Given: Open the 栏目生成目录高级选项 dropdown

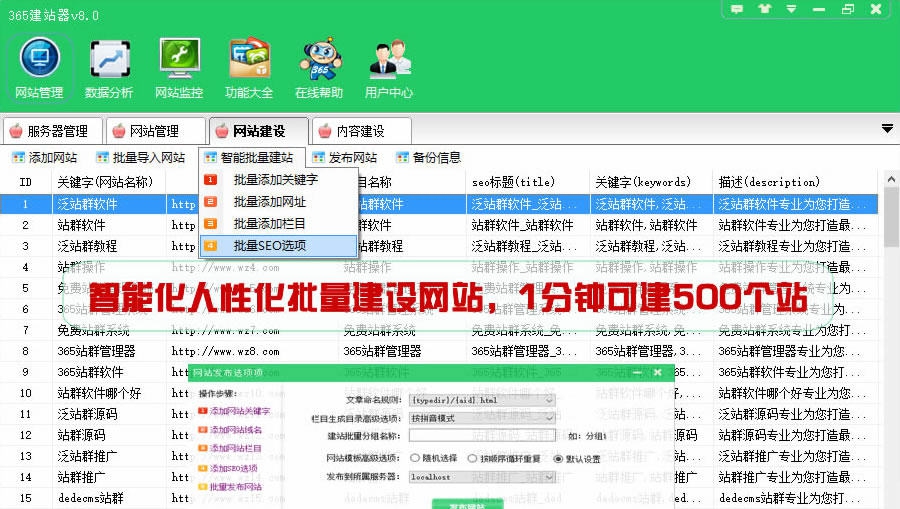Looking at the screenshot, I should tap(482, 418).
